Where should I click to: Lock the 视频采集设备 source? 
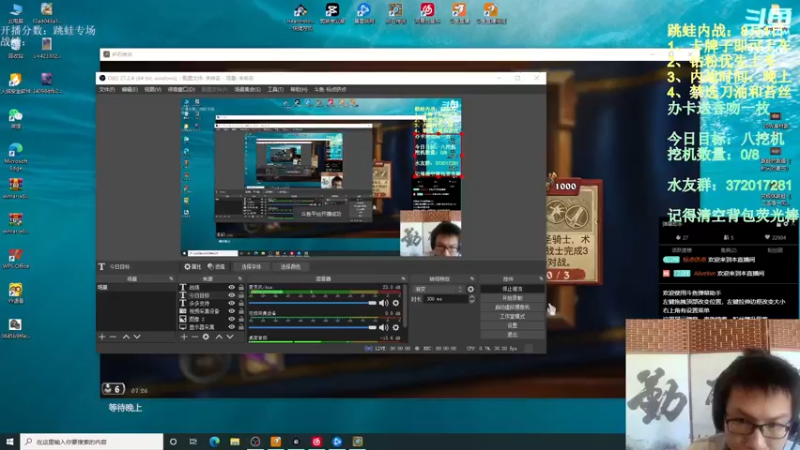pos(241,311)
